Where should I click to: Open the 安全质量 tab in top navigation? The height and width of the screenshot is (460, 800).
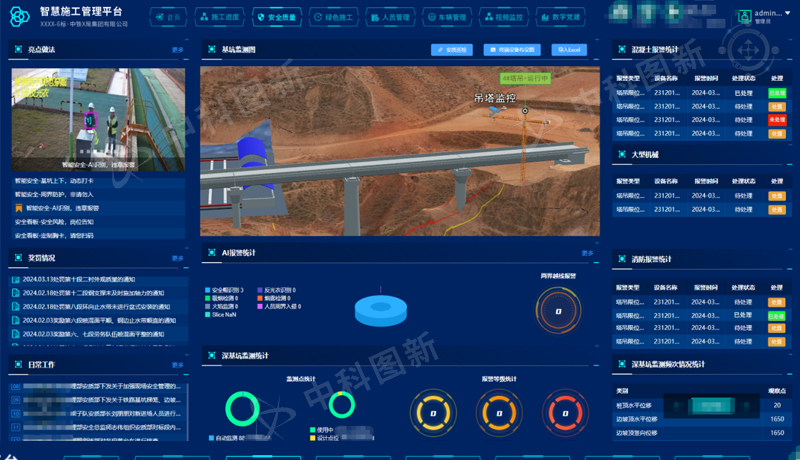coord(275,17)
